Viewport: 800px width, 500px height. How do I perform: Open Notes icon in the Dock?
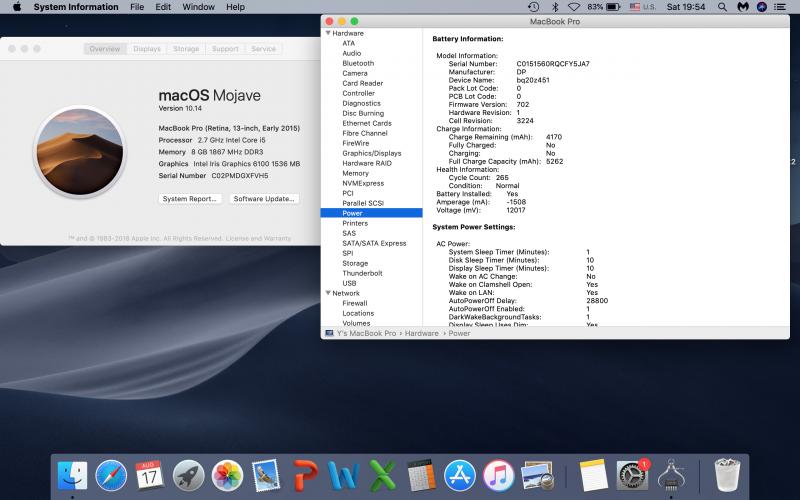pyautogui.click(x=593, y=476)
